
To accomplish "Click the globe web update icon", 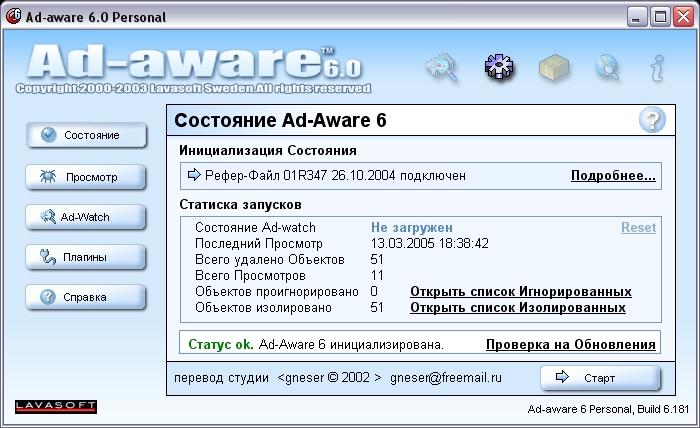I will [x=608, y=67].
